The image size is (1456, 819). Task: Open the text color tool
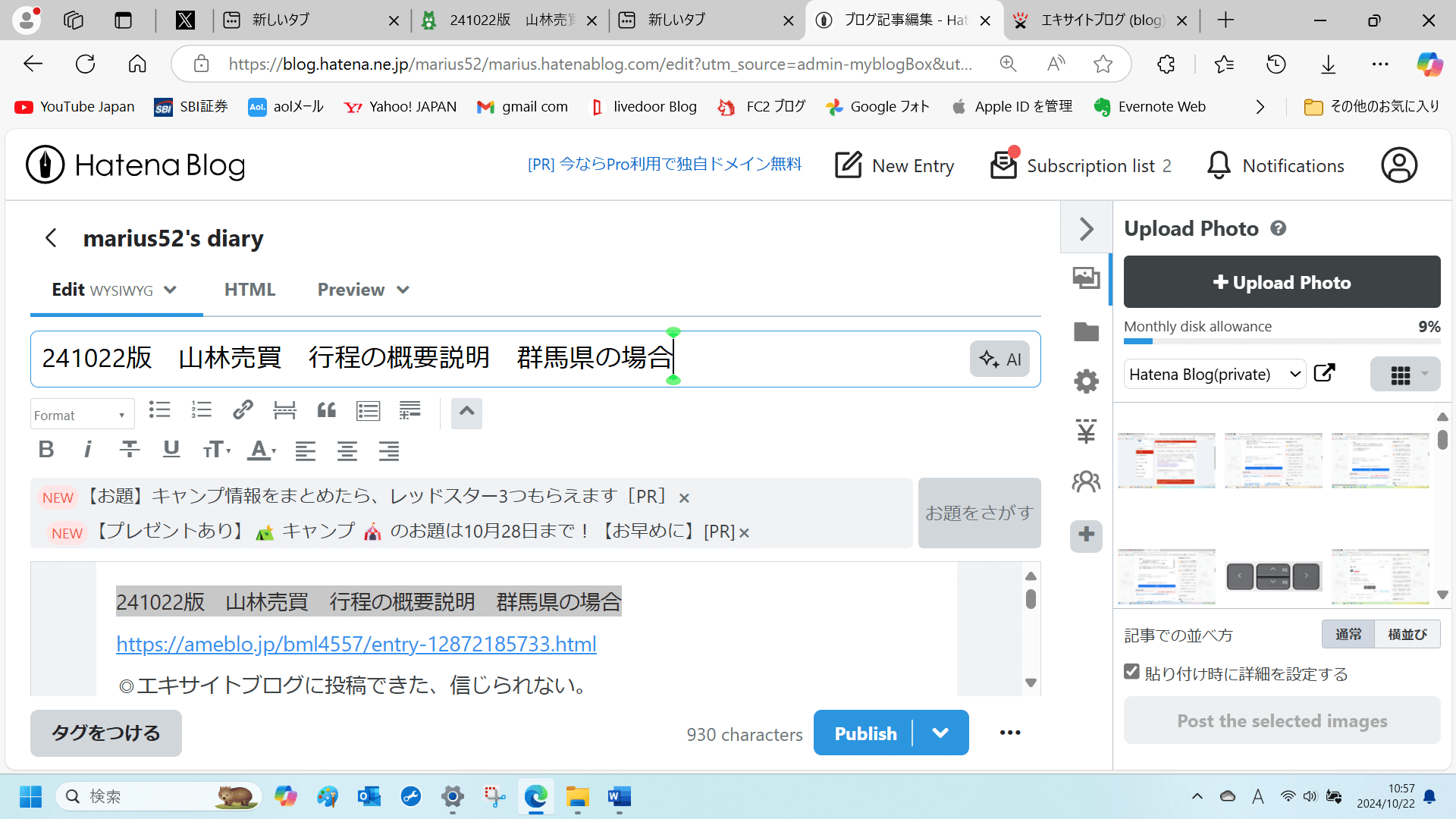tap(261, 450)
